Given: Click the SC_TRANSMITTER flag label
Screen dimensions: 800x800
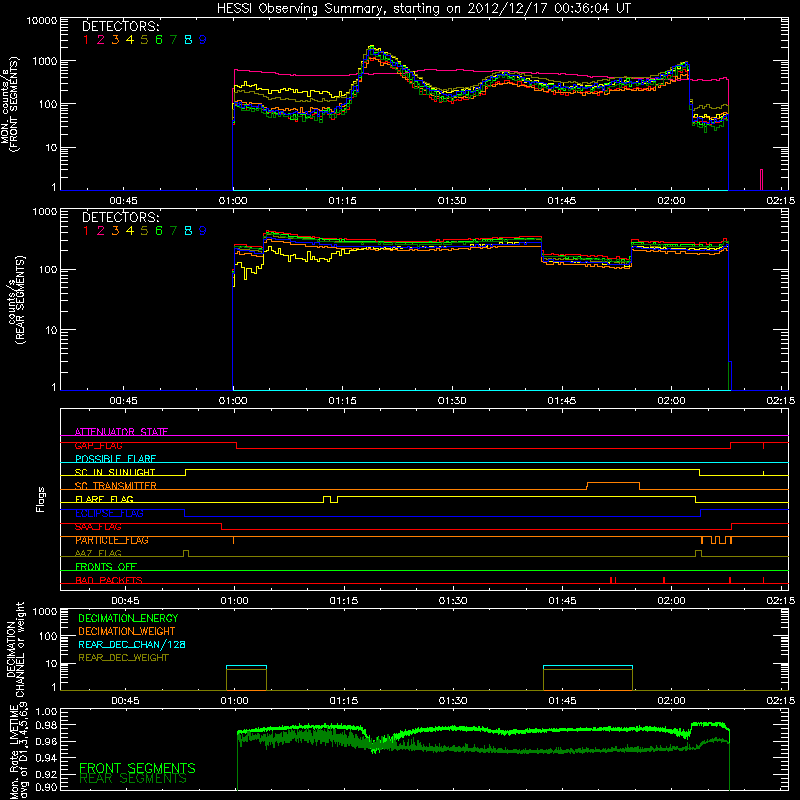Looking at the screenshot, I should 116,486.
